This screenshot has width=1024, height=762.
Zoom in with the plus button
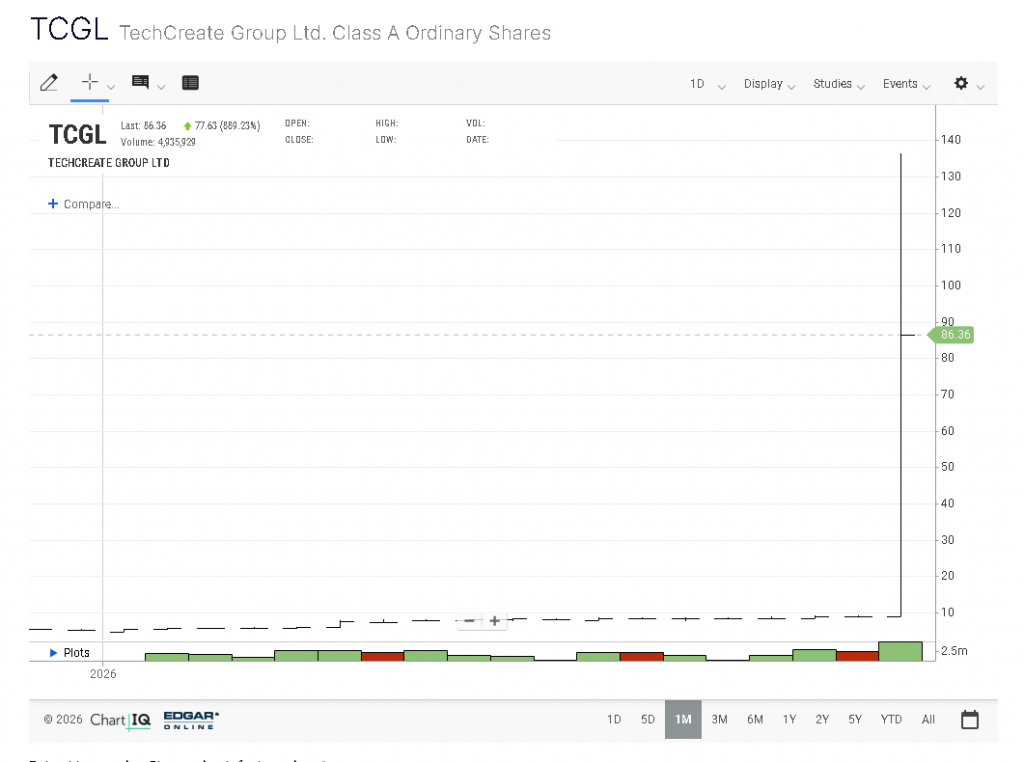pos(494,621)
